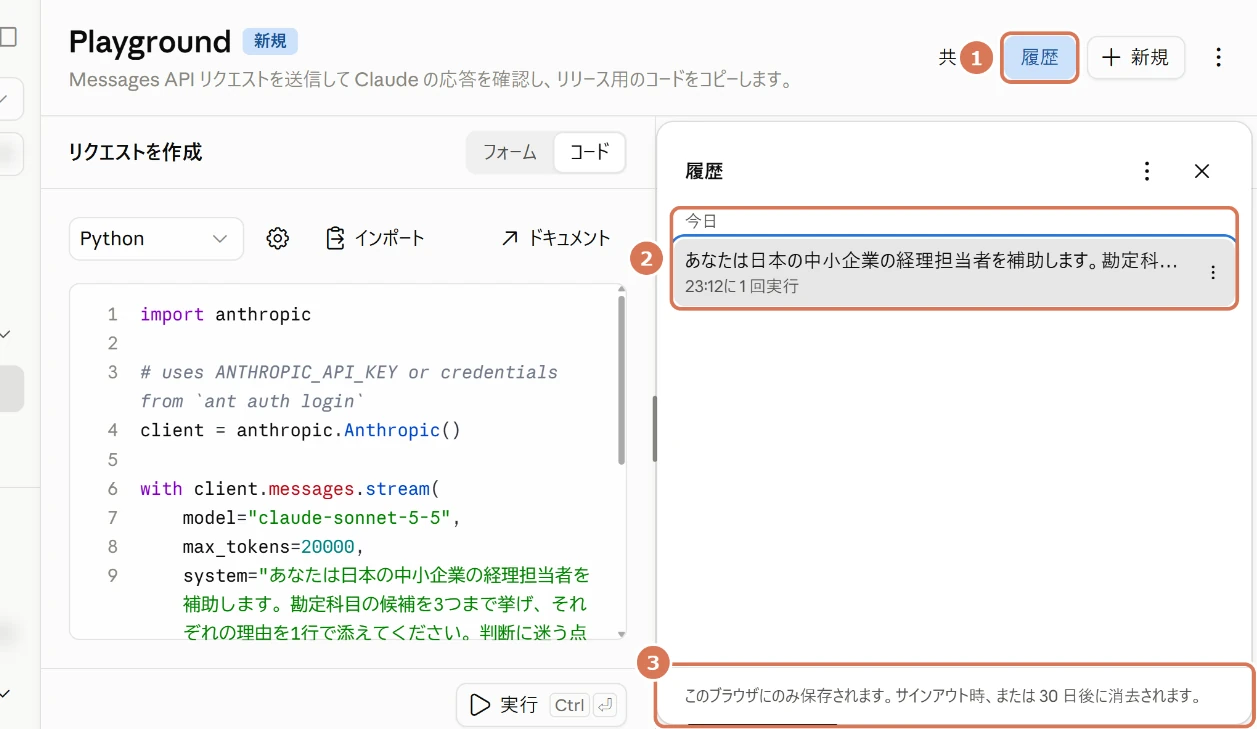Open the ドキュメント link

[555, 238]
